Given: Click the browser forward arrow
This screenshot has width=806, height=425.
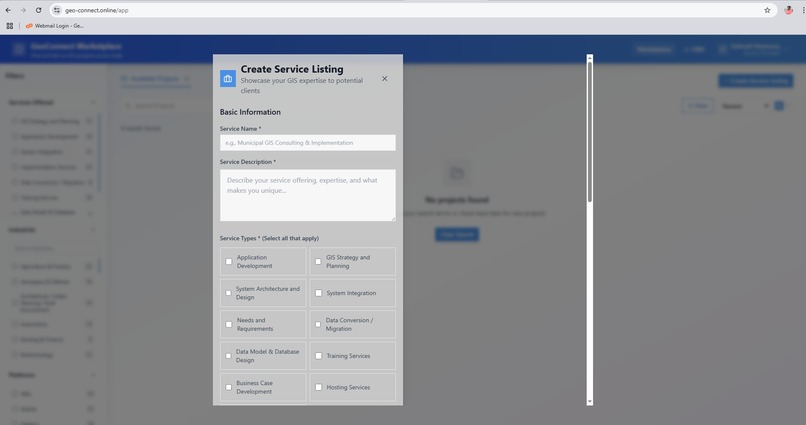Looking at the screenshot, I should pyautogui.click(x=23, y=10).
